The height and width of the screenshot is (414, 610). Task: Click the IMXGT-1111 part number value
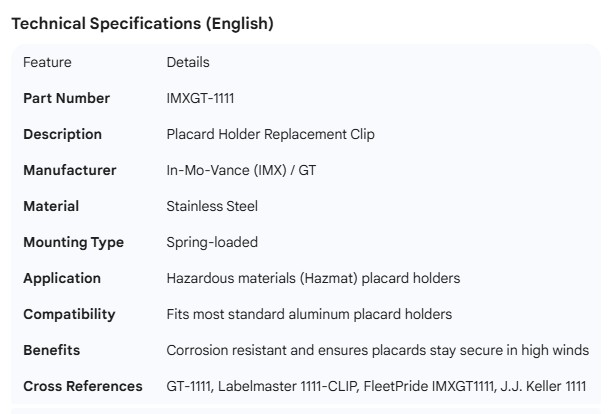pos(201,98)
